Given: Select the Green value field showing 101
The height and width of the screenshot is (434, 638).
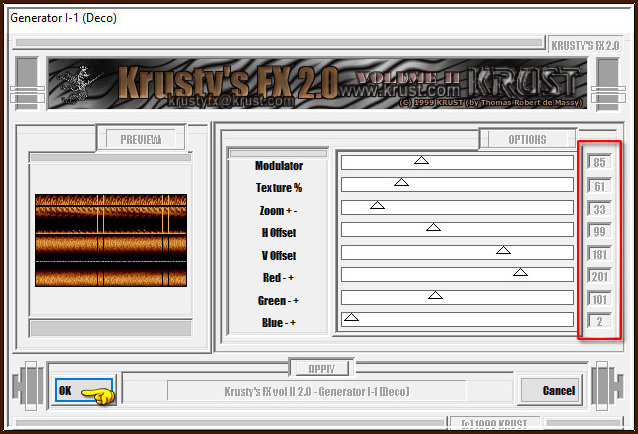Looking at the screenshot, I should coord(599,300).
